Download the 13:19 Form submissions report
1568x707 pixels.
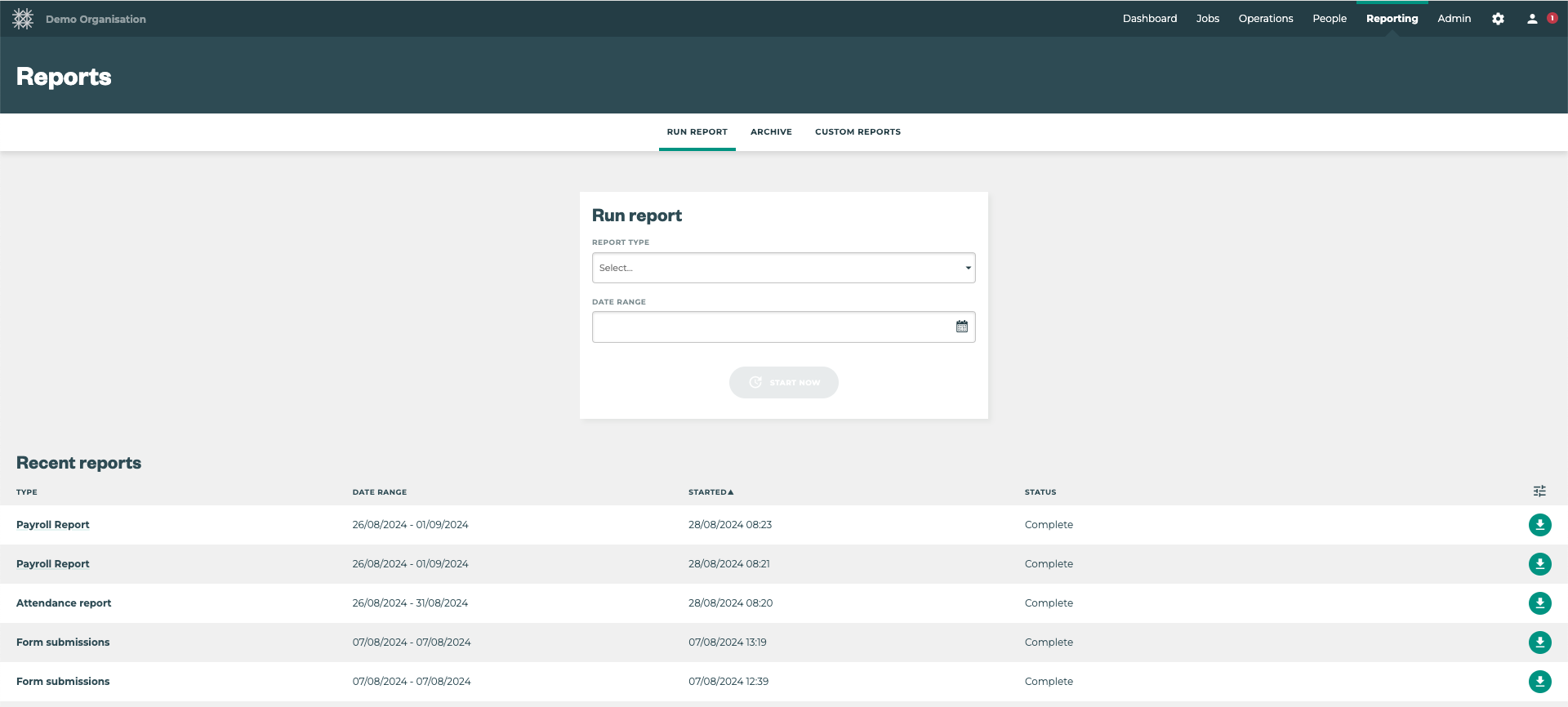point(1539,643)
